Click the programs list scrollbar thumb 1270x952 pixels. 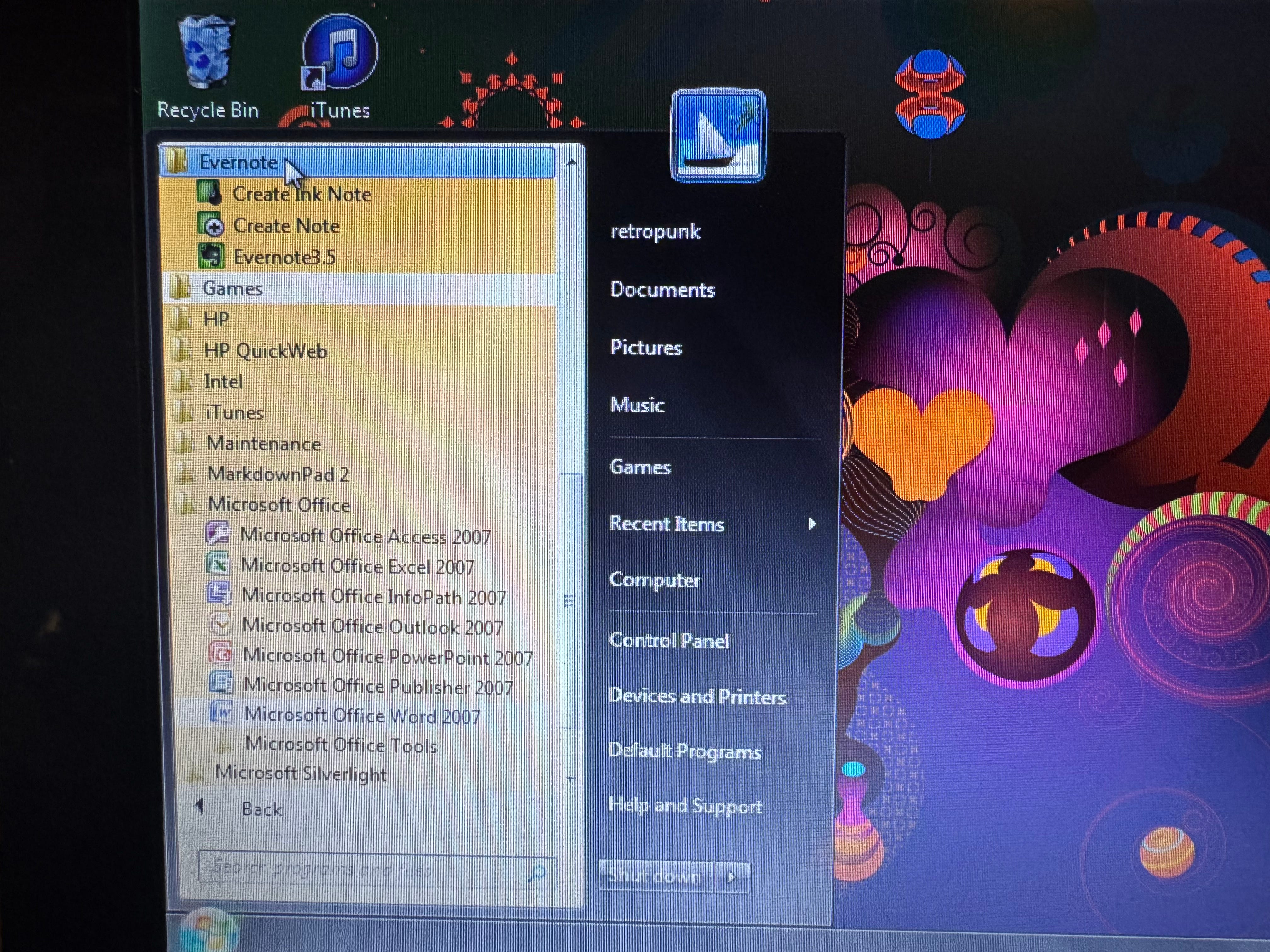point(570,601)
